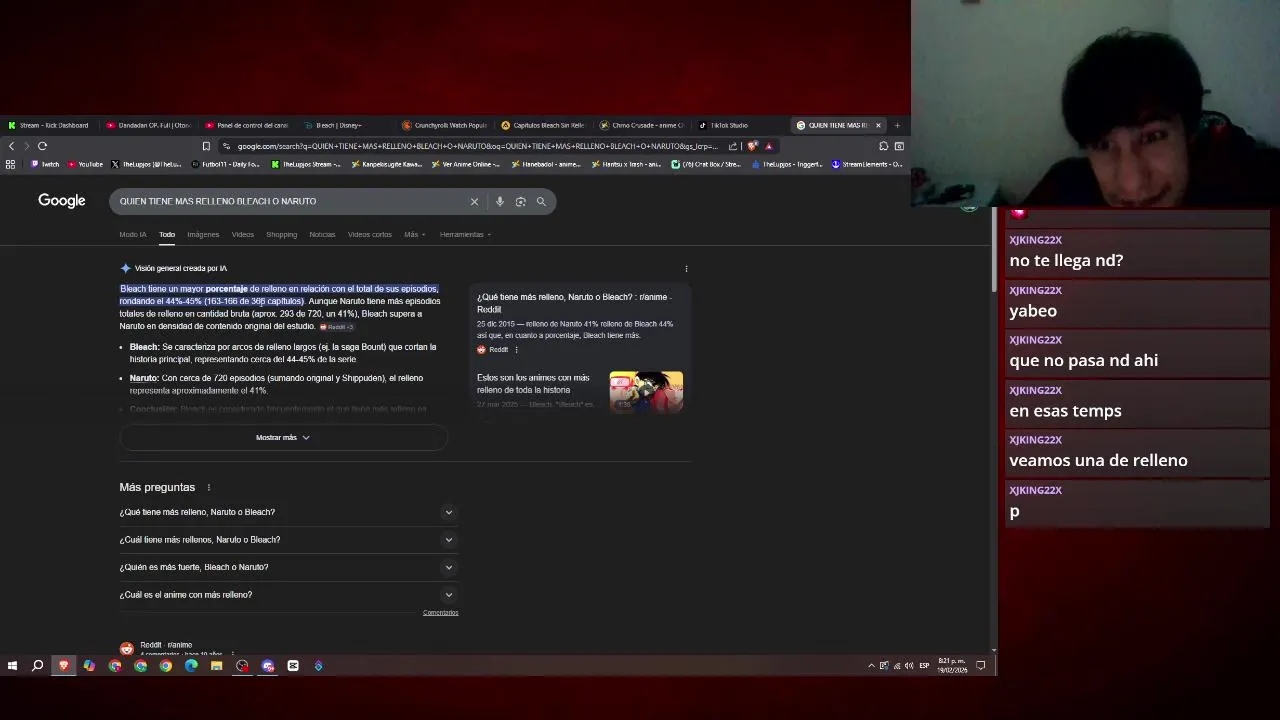Open the volume control in system tray
Image resolution: width=1280 pixels, height=720 pixels.
pos(908,665)
